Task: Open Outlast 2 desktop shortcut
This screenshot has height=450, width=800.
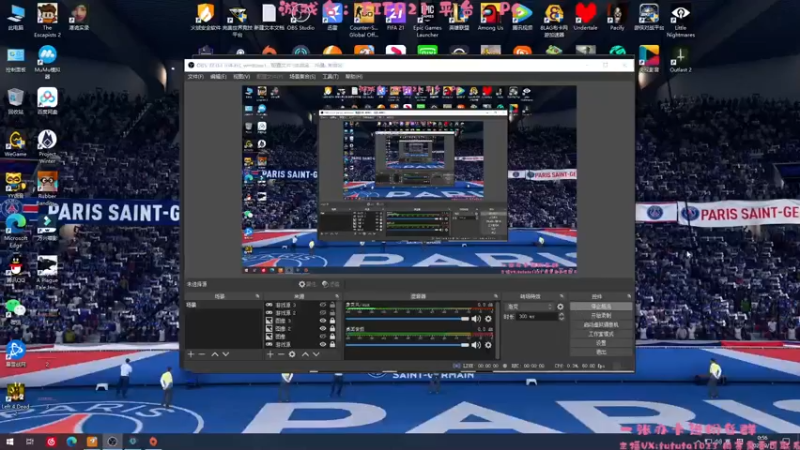Action: (x=680, y=59)
